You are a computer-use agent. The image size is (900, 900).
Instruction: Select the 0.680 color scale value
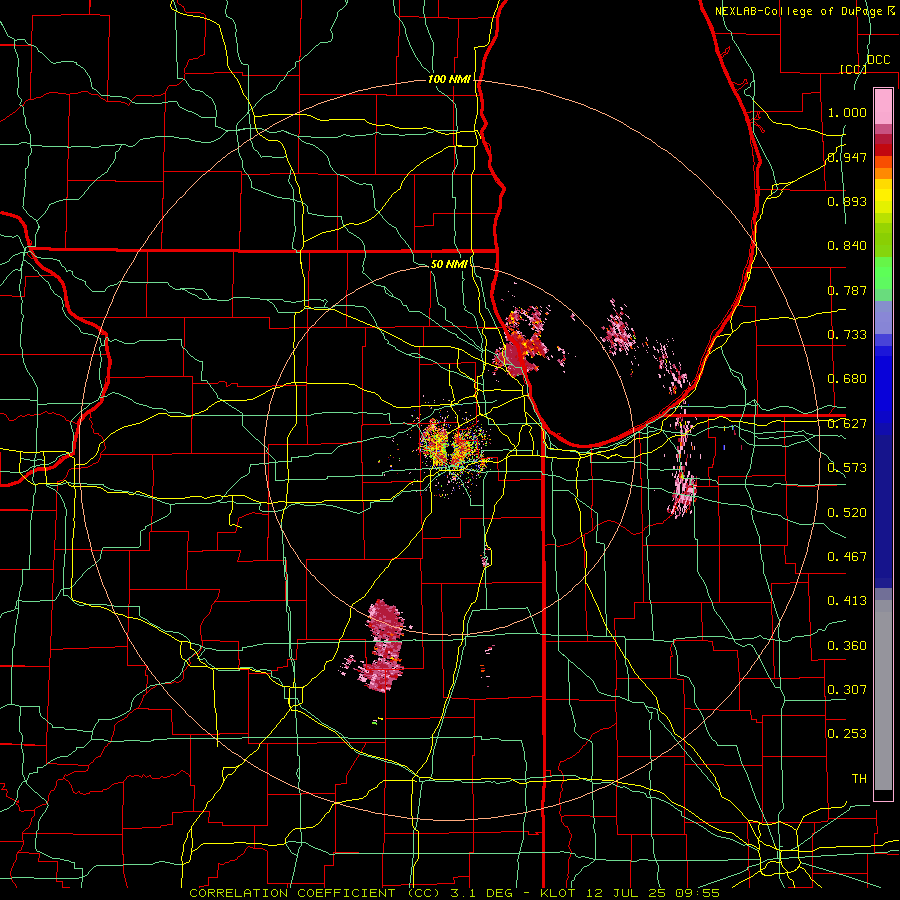[x=847, y=379]
